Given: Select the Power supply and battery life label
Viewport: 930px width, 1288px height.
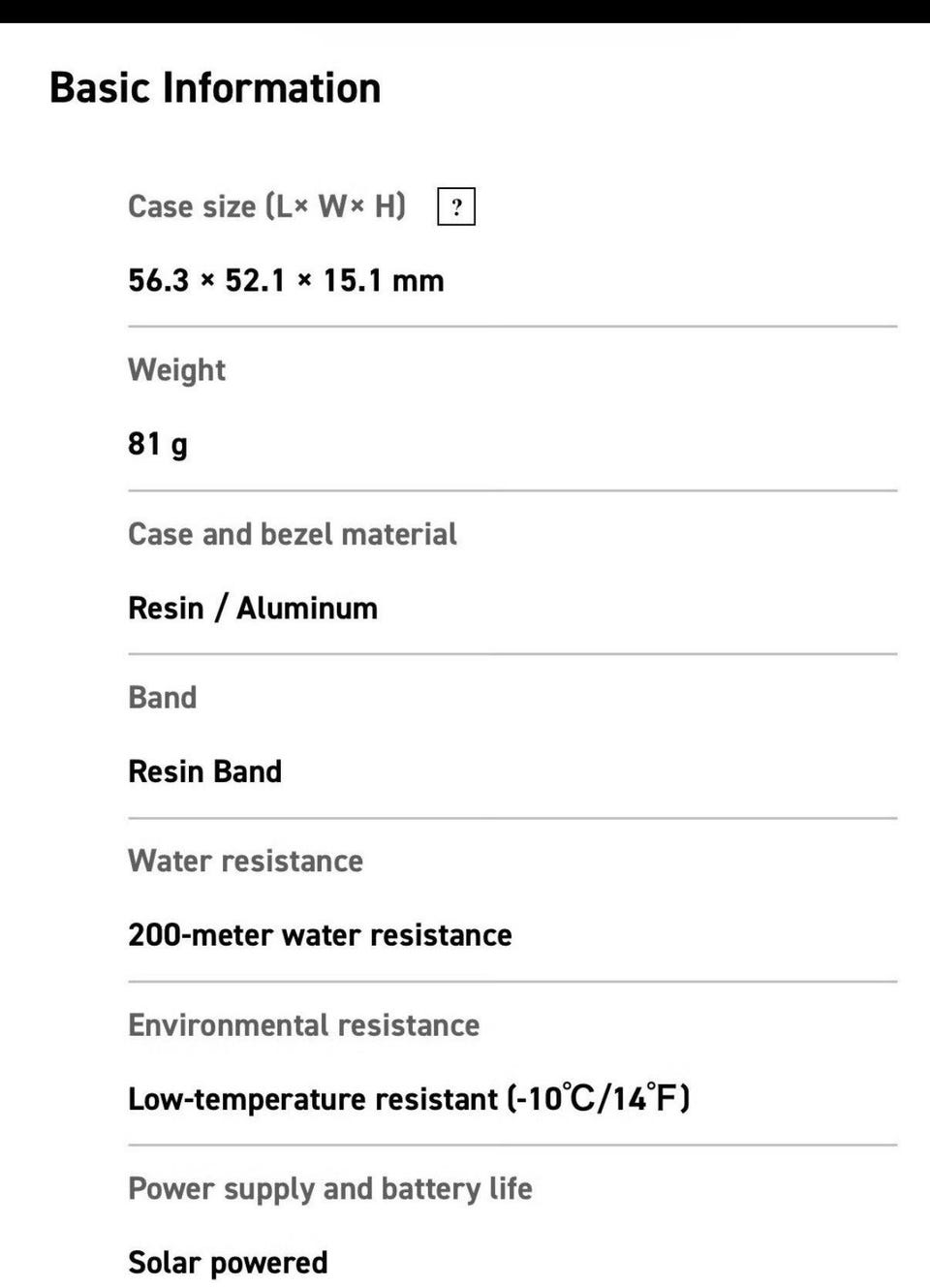Looking at the screenshot, I should pos(329,1189).
